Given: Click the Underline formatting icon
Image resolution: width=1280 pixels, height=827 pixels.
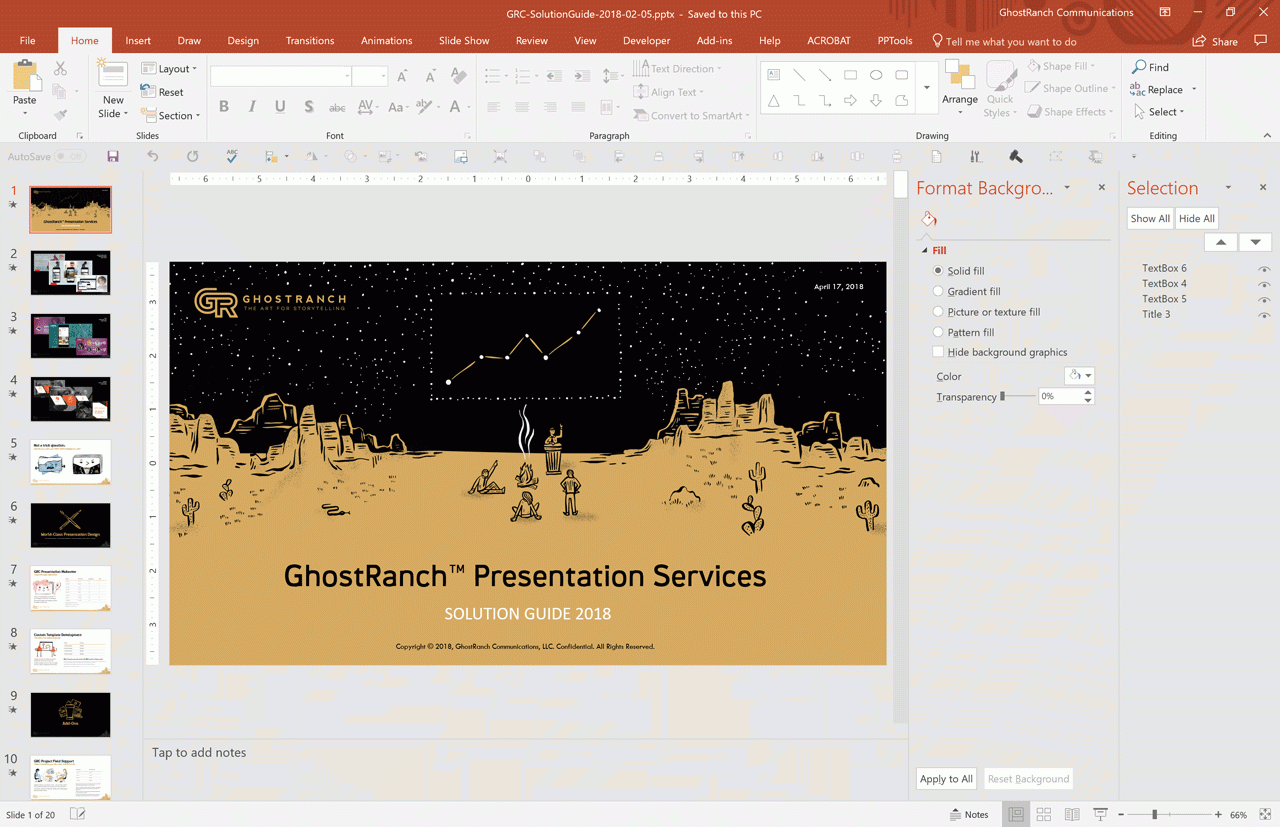Looking at the screenshot, I should (280, 106).
